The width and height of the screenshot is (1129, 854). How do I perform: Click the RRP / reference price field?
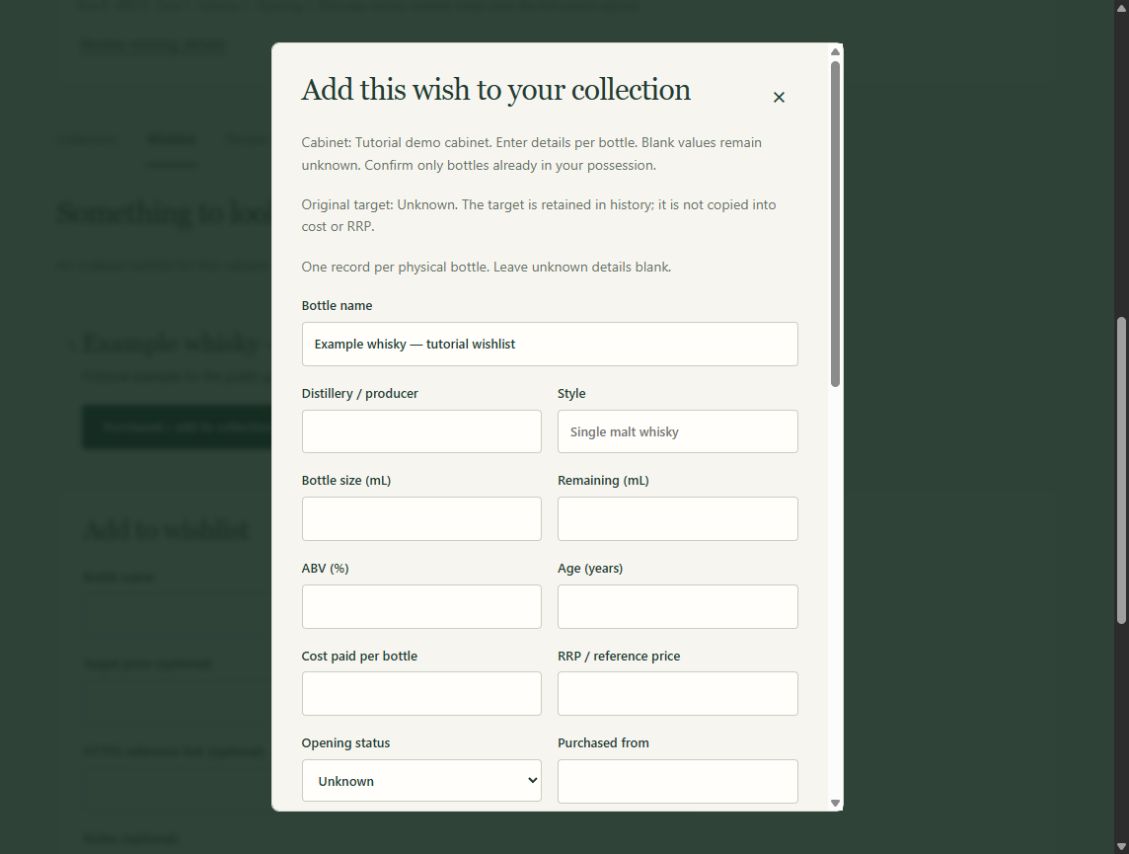677,693
